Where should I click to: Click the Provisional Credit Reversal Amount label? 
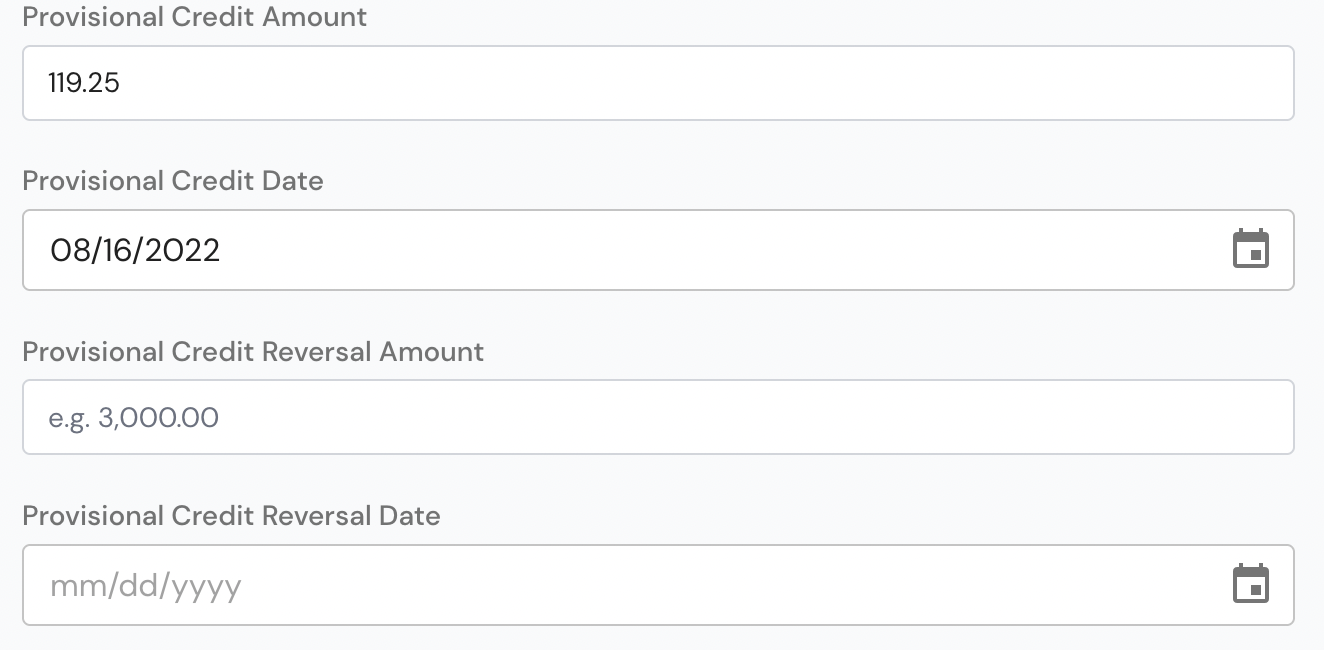[x=253, y=352]
